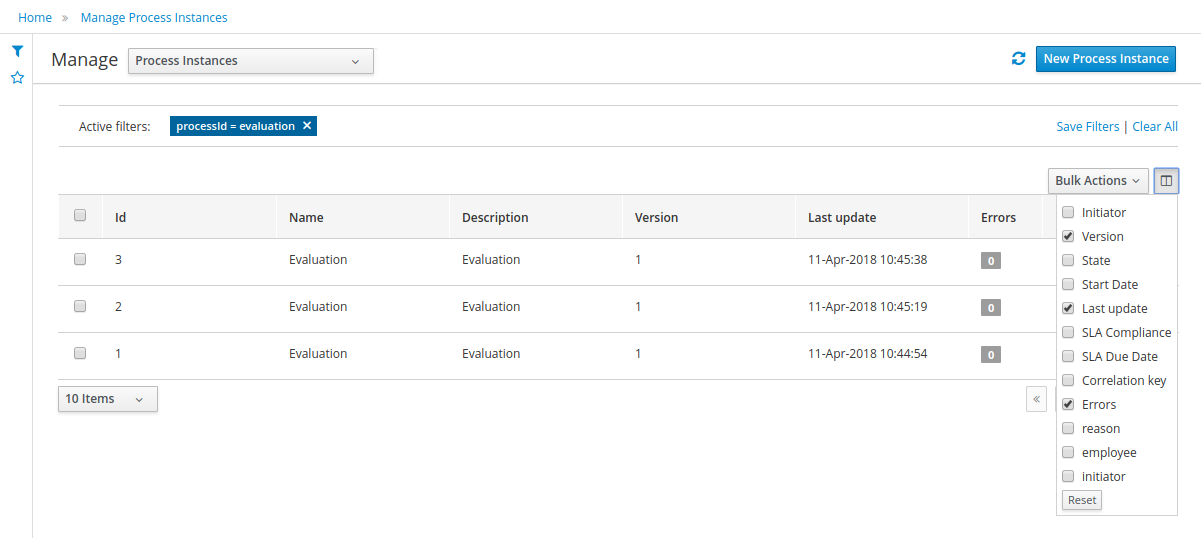Sort by Last update column header
This screenshot has width=1201, height=538.
pos(842,217)
